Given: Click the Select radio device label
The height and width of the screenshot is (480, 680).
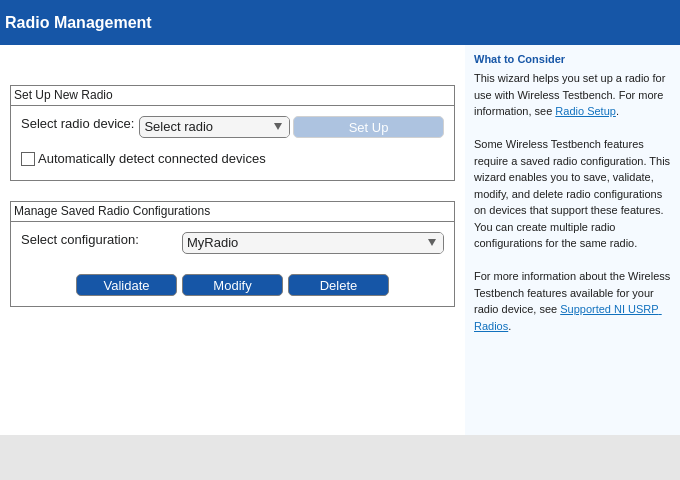Looking at the screenshot, I should coord(78,124).
